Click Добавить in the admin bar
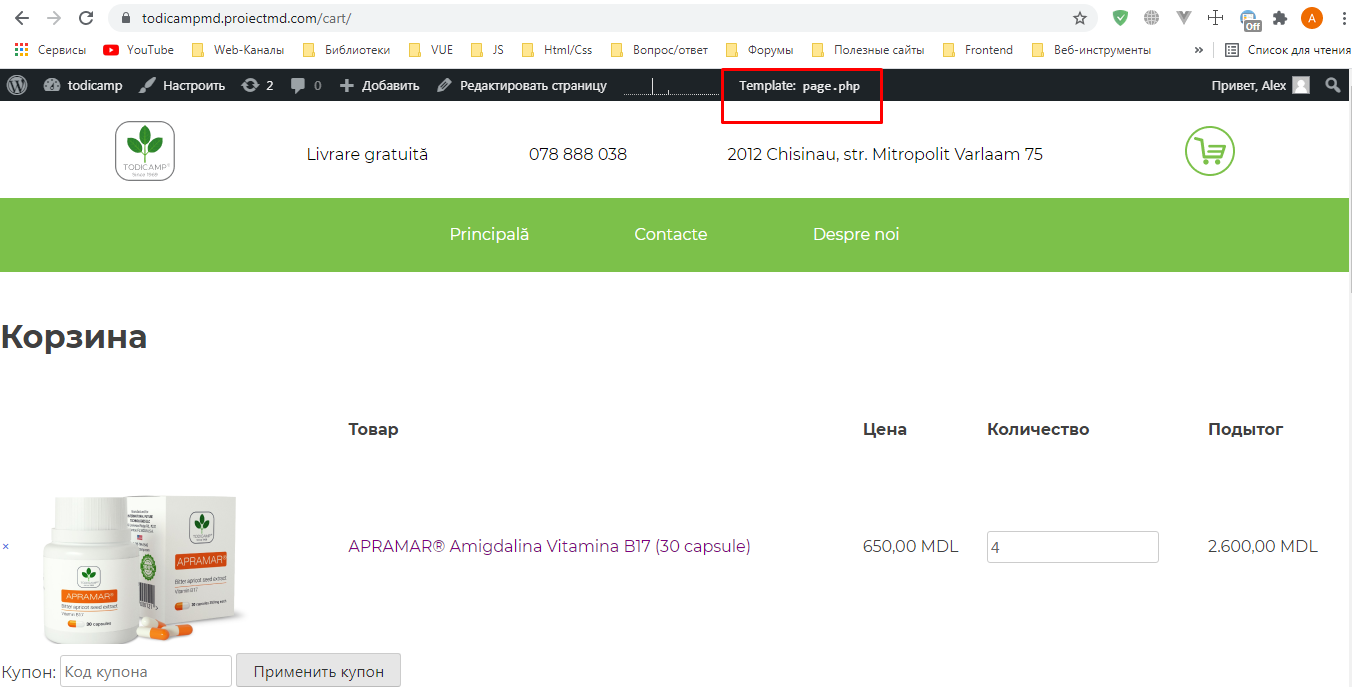This screenshot has height=687, width=1352. point(379,85)
